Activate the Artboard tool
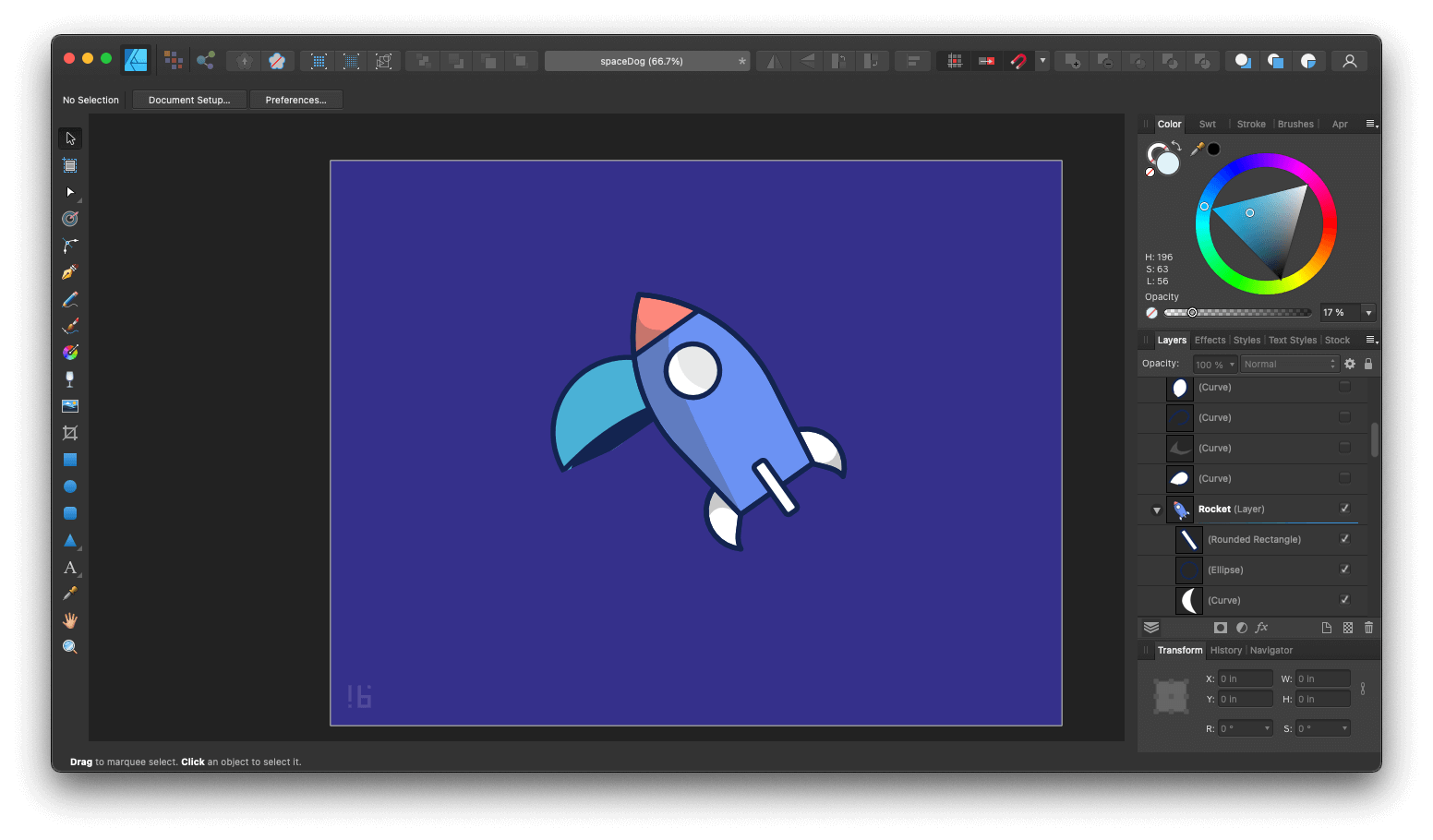 [69, 165]
